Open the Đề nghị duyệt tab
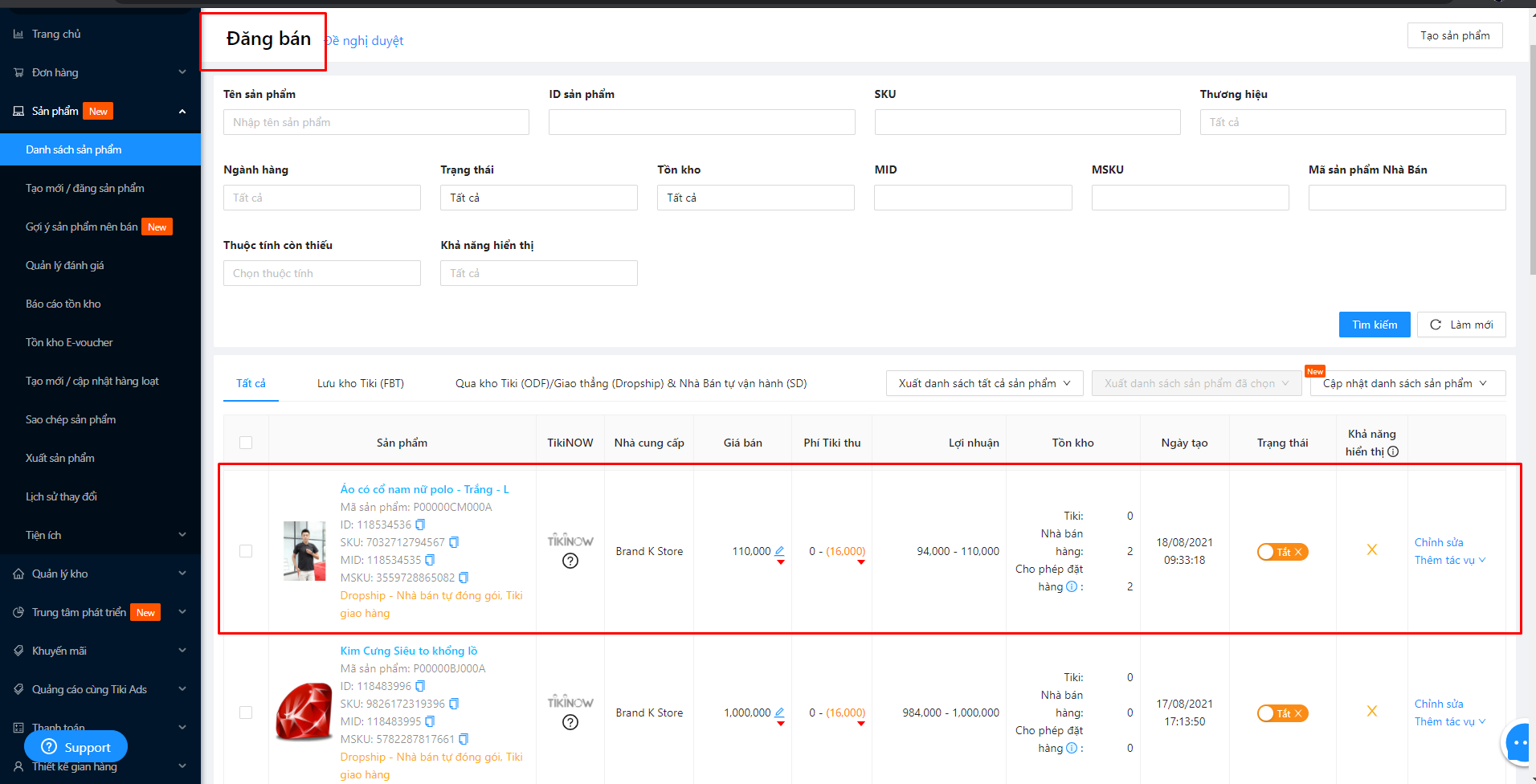 [x=366, y=41]
